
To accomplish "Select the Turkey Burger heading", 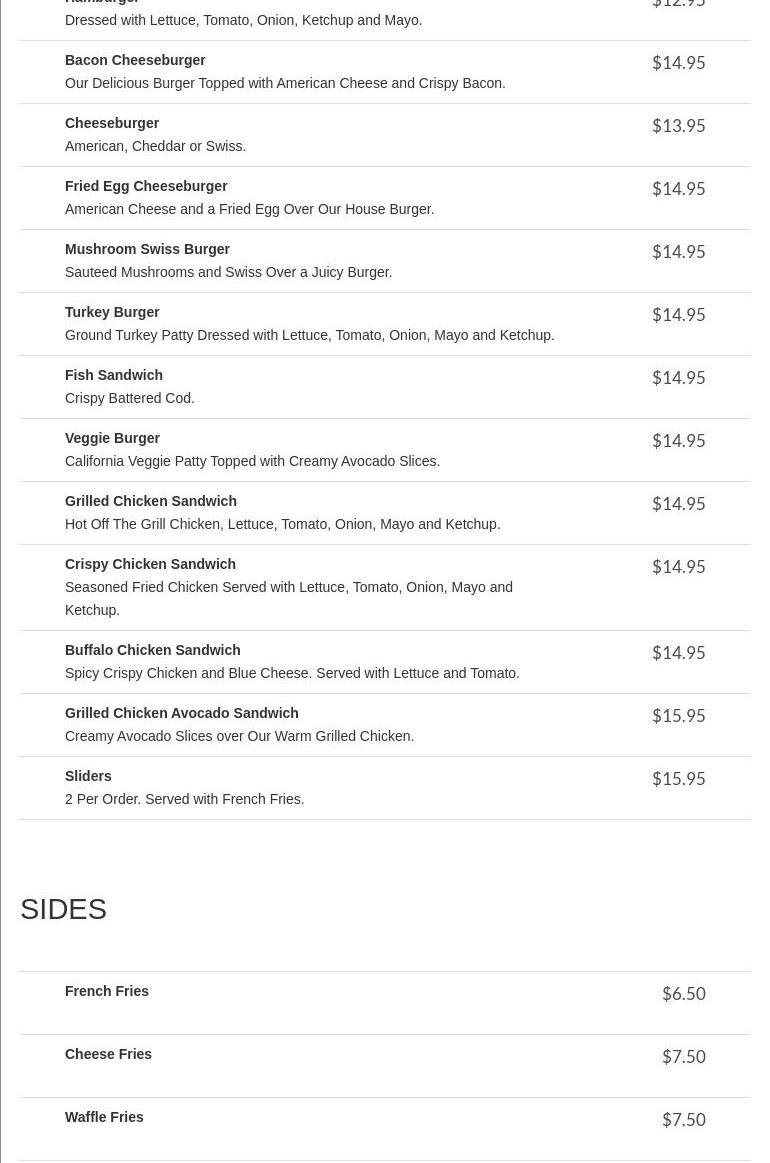I will click(x=112, y=312).
